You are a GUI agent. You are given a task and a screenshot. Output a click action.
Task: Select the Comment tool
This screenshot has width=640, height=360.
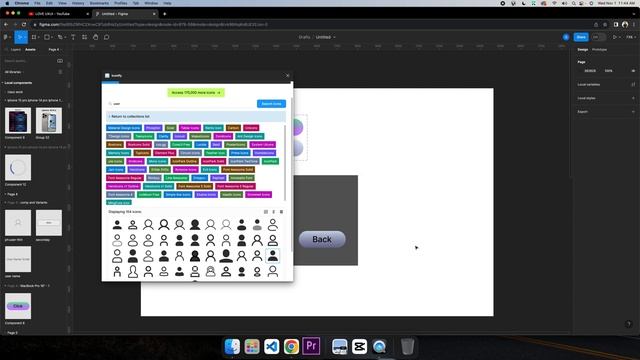click(x=107, y=37)
